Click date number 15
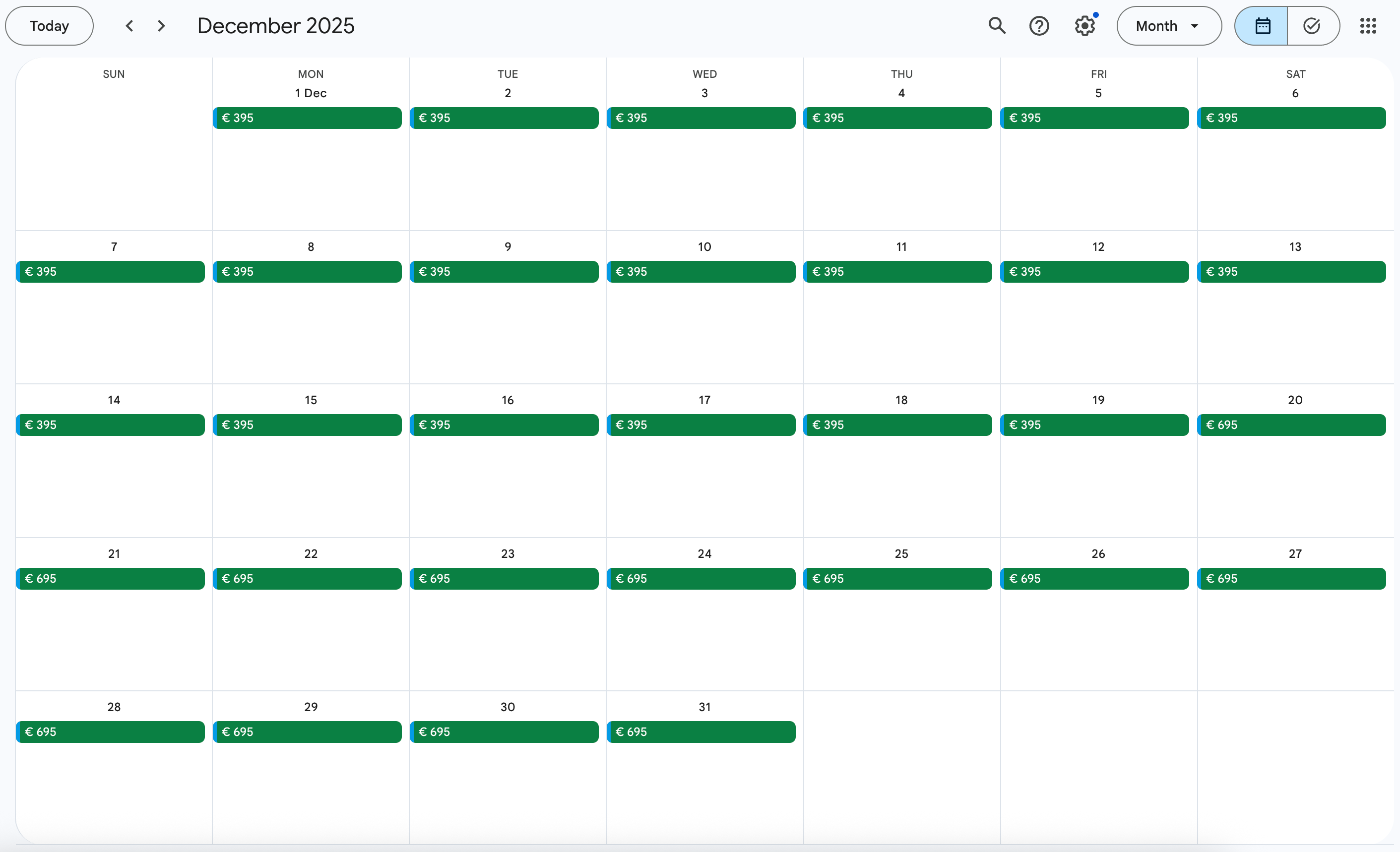Image resolution: width=1400 pixels, height=852 pixels. (x=311, y=400)
